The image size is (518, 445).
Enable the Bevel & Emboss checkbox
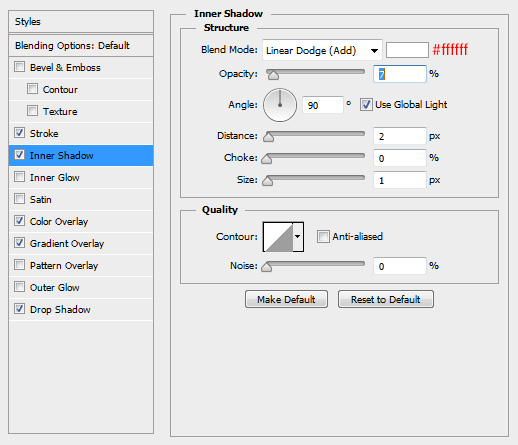19,67
